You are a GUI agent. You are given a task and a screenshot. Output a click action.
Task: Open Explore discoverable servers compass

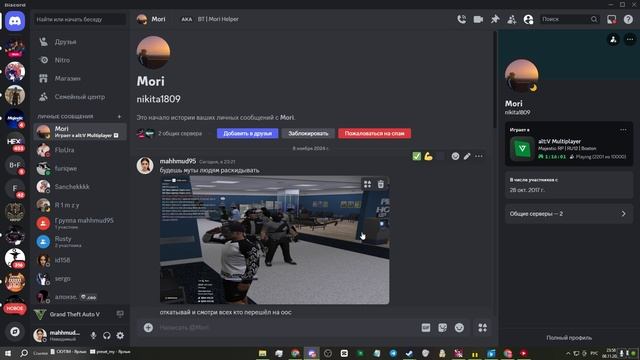15,331
